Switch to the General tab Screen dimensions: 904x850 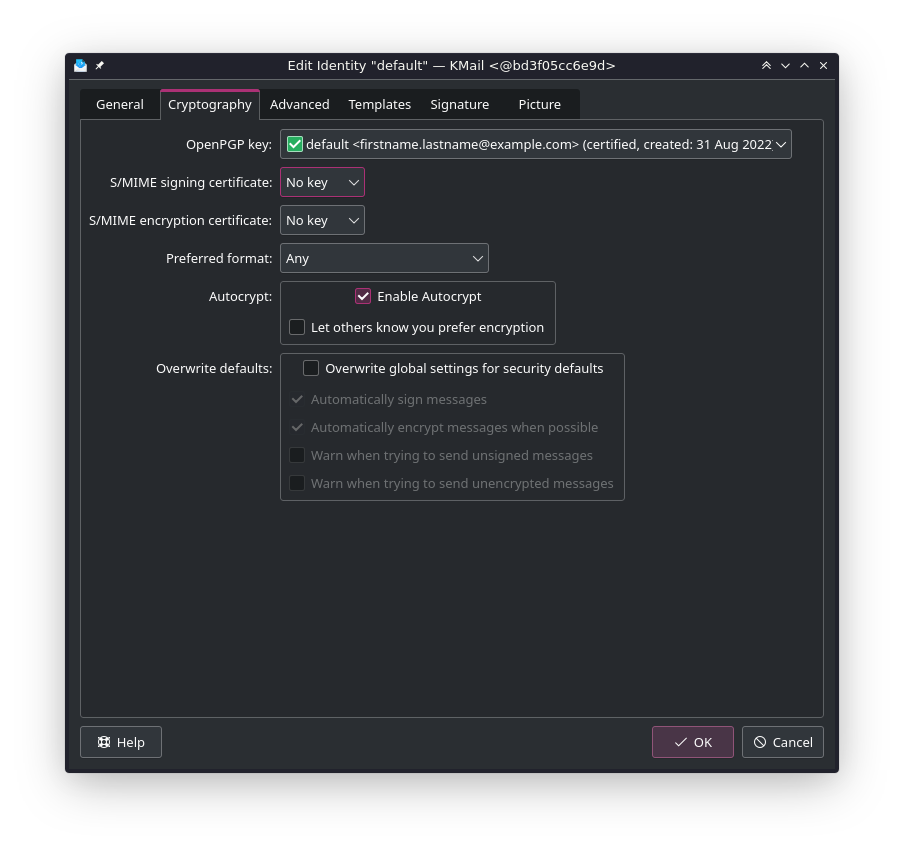click(x=120, y=104)
